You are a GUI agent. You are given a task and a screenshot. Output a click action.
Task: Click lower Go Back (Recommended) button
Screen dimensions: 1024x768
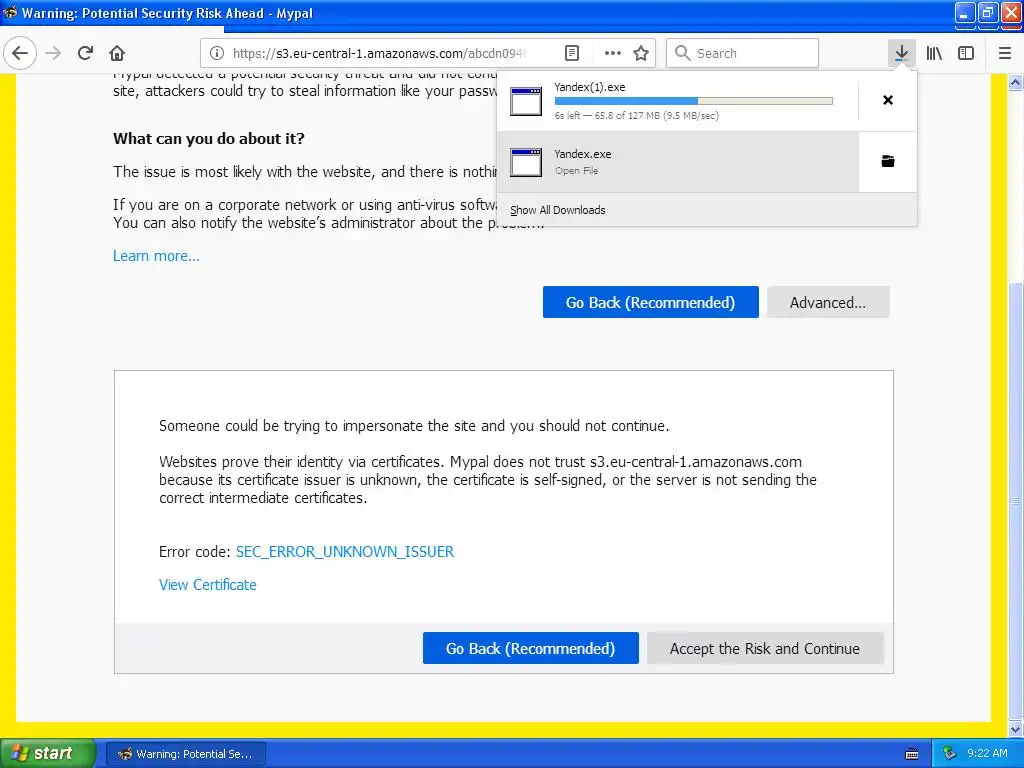point(530,648)
